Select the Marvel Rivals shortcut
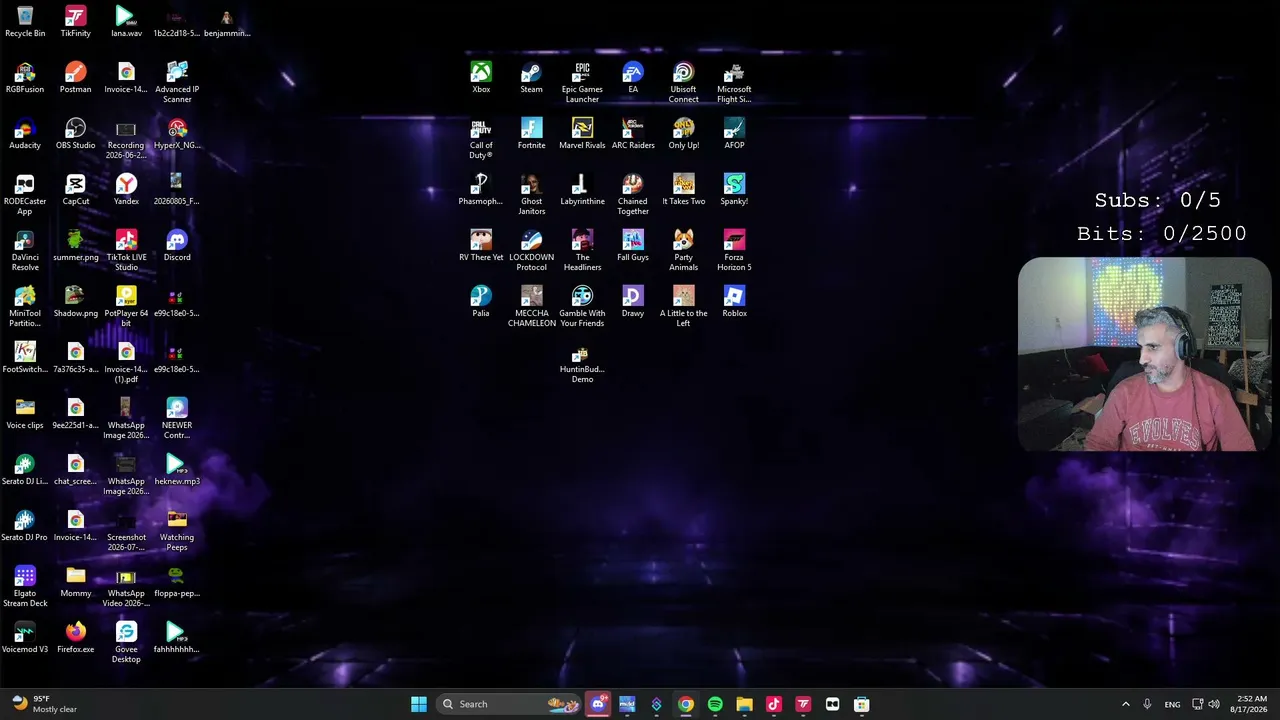1280x720 pixels. [582, 133]
